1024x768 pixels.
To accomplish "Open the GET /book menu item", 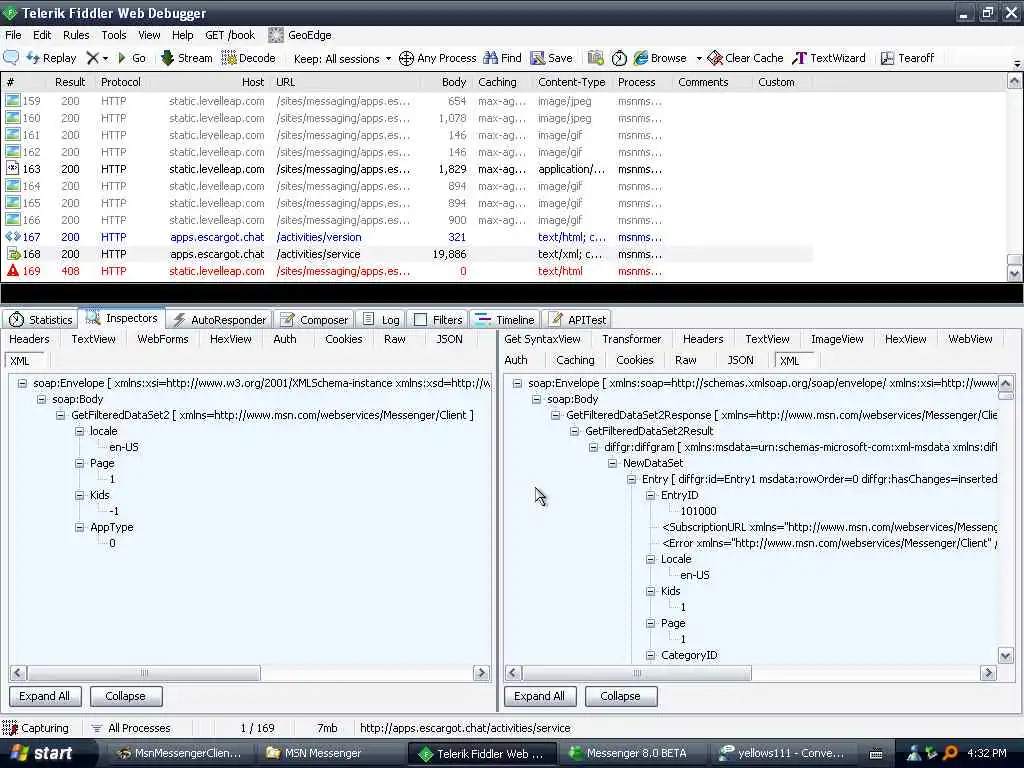I will click(230, 35).
